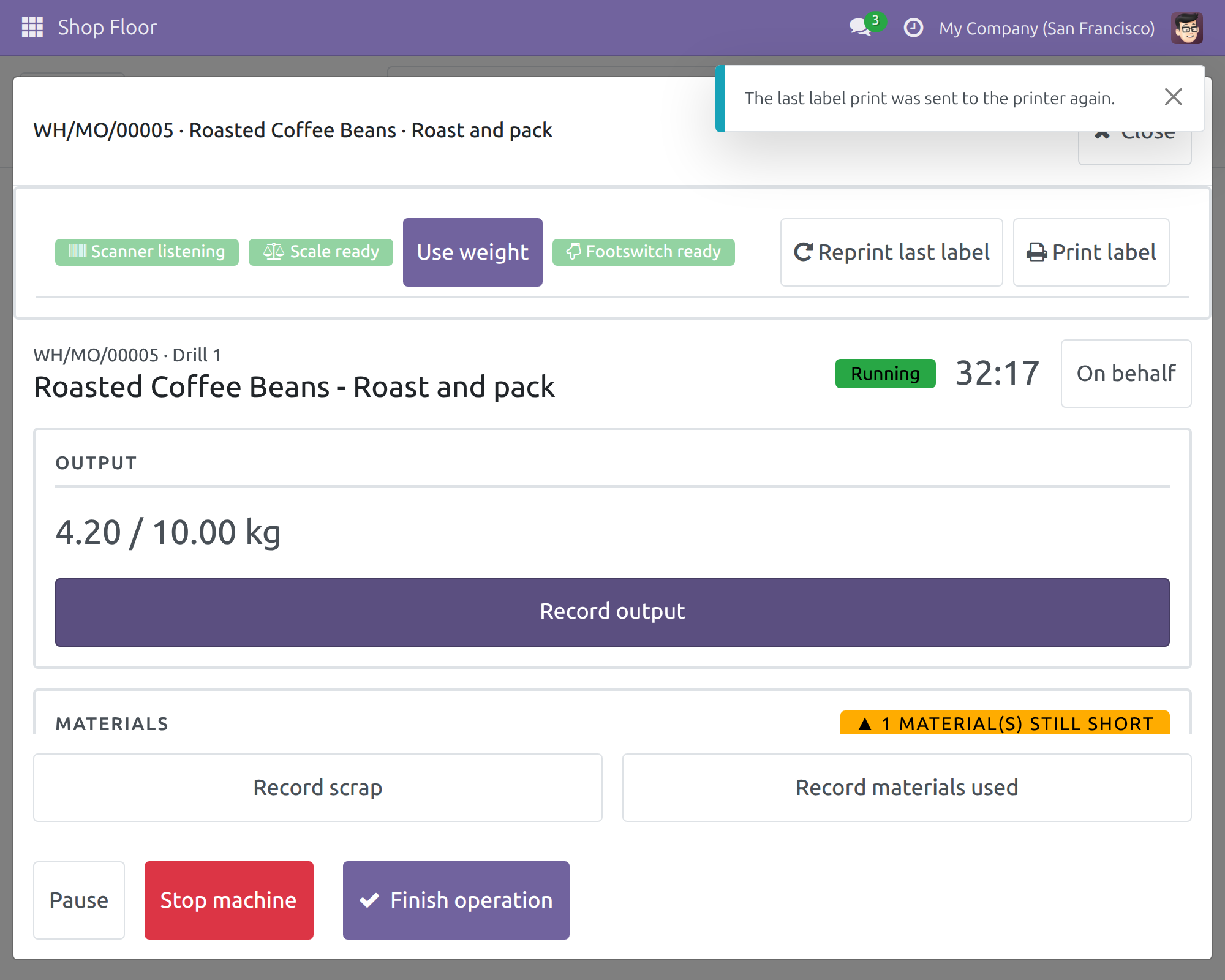Click the Scanner listening status badge

147,252
